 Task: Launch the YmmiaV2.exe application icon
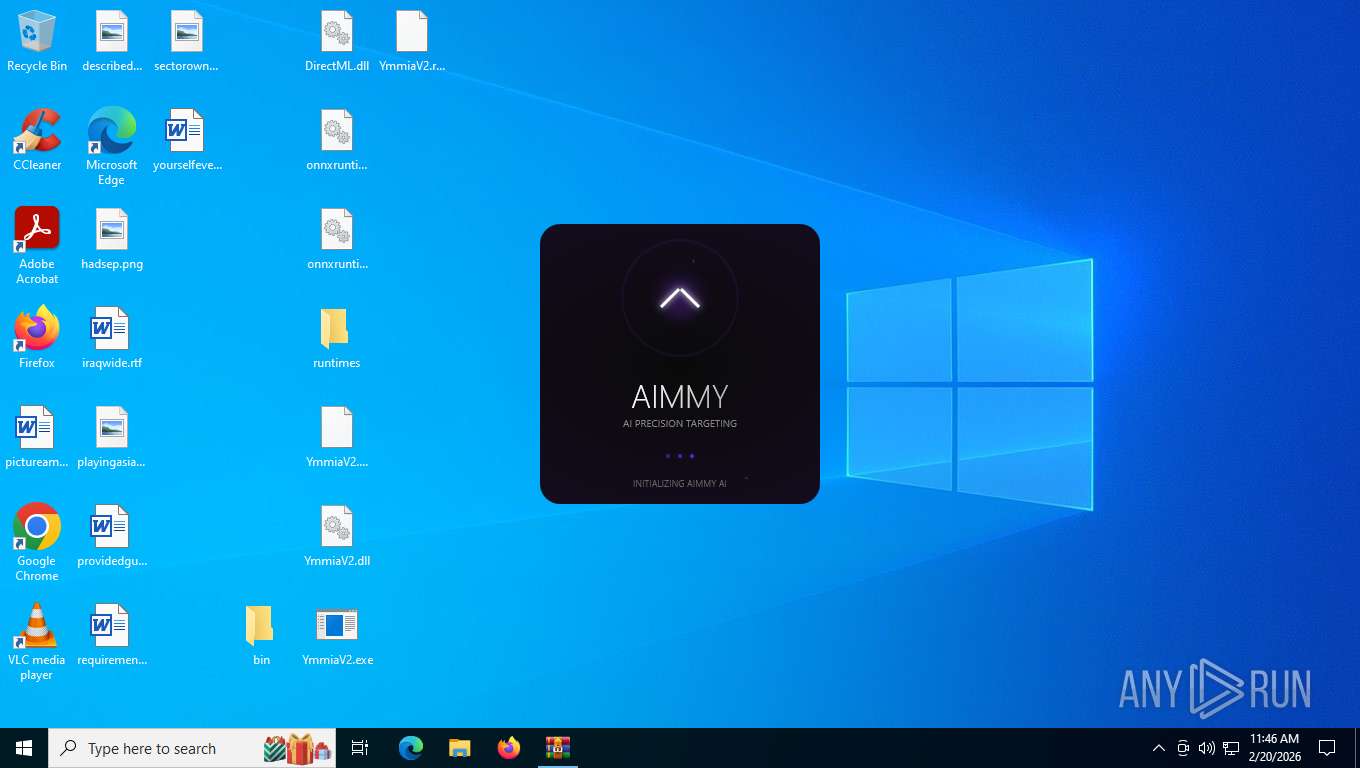tap(337, 635)
